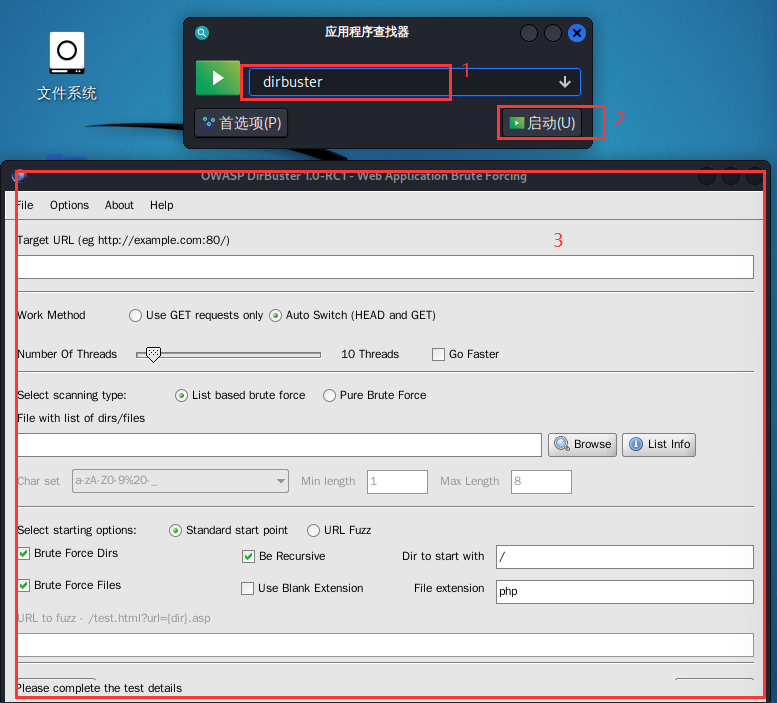Click the 启动(U) launch button
This screenshot has width=777, height=703.
[542, 123]
